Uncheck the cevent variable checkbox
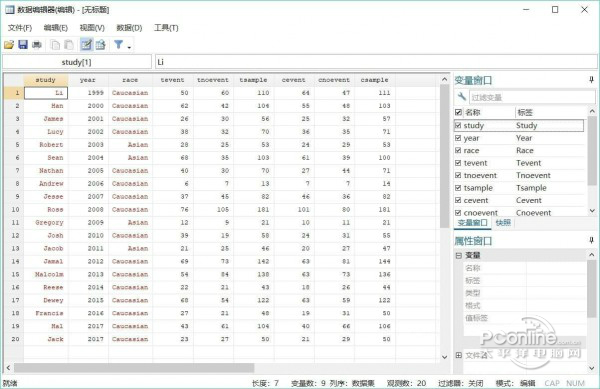This screenshot has height=389, width=600. [x=458, y=200]
